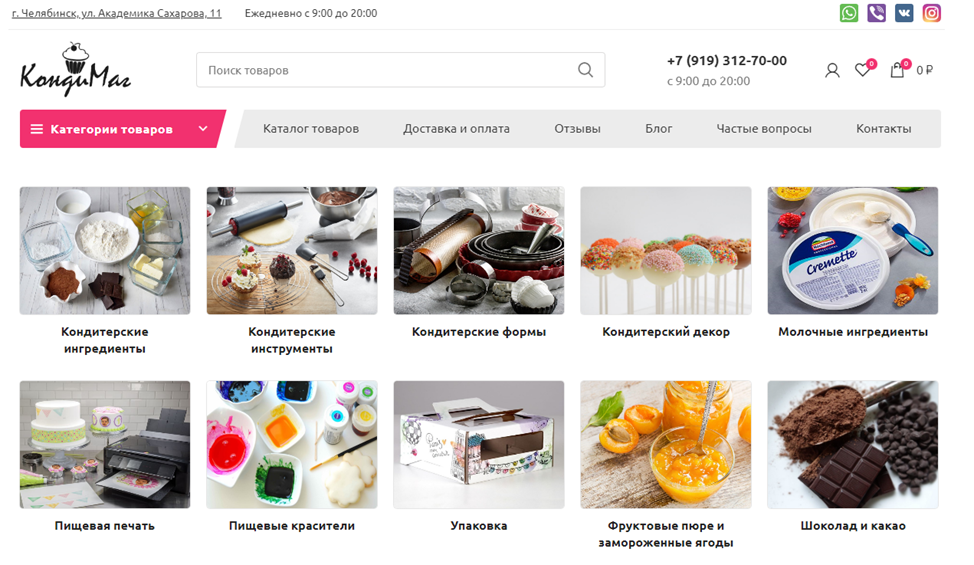Open the WhatsApp contact icon

pyautogui.click(x=849, y=13)
